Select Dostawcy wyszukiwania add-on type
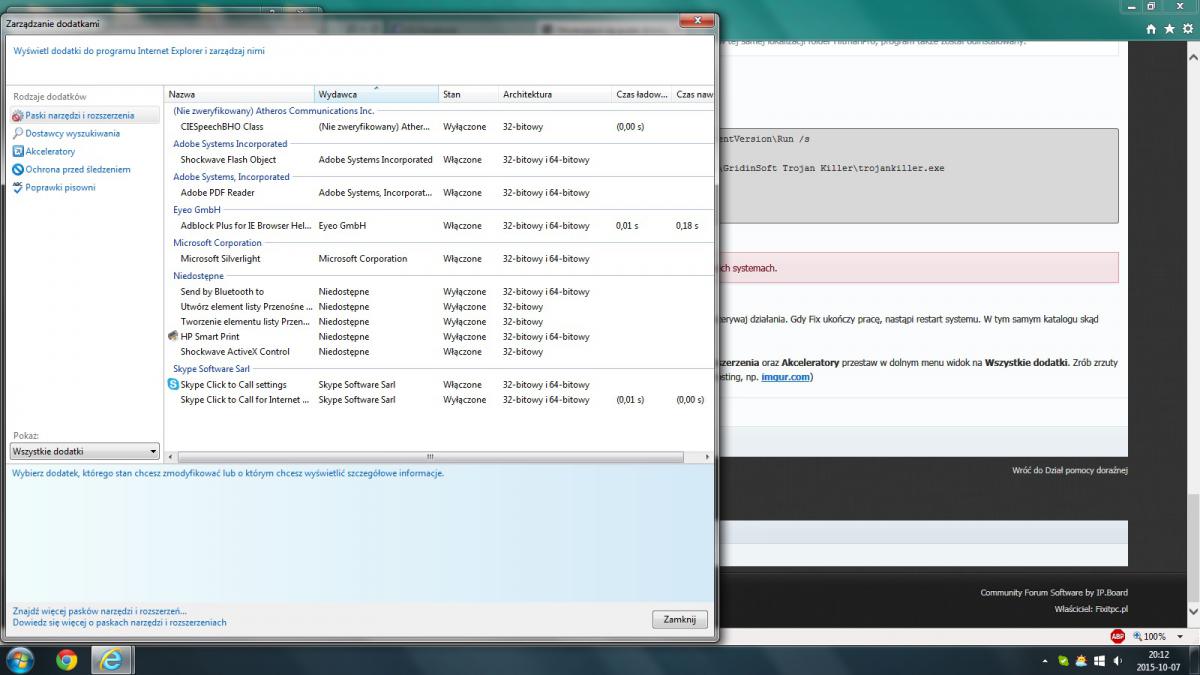1200x675 pixels. pos(72,133)
